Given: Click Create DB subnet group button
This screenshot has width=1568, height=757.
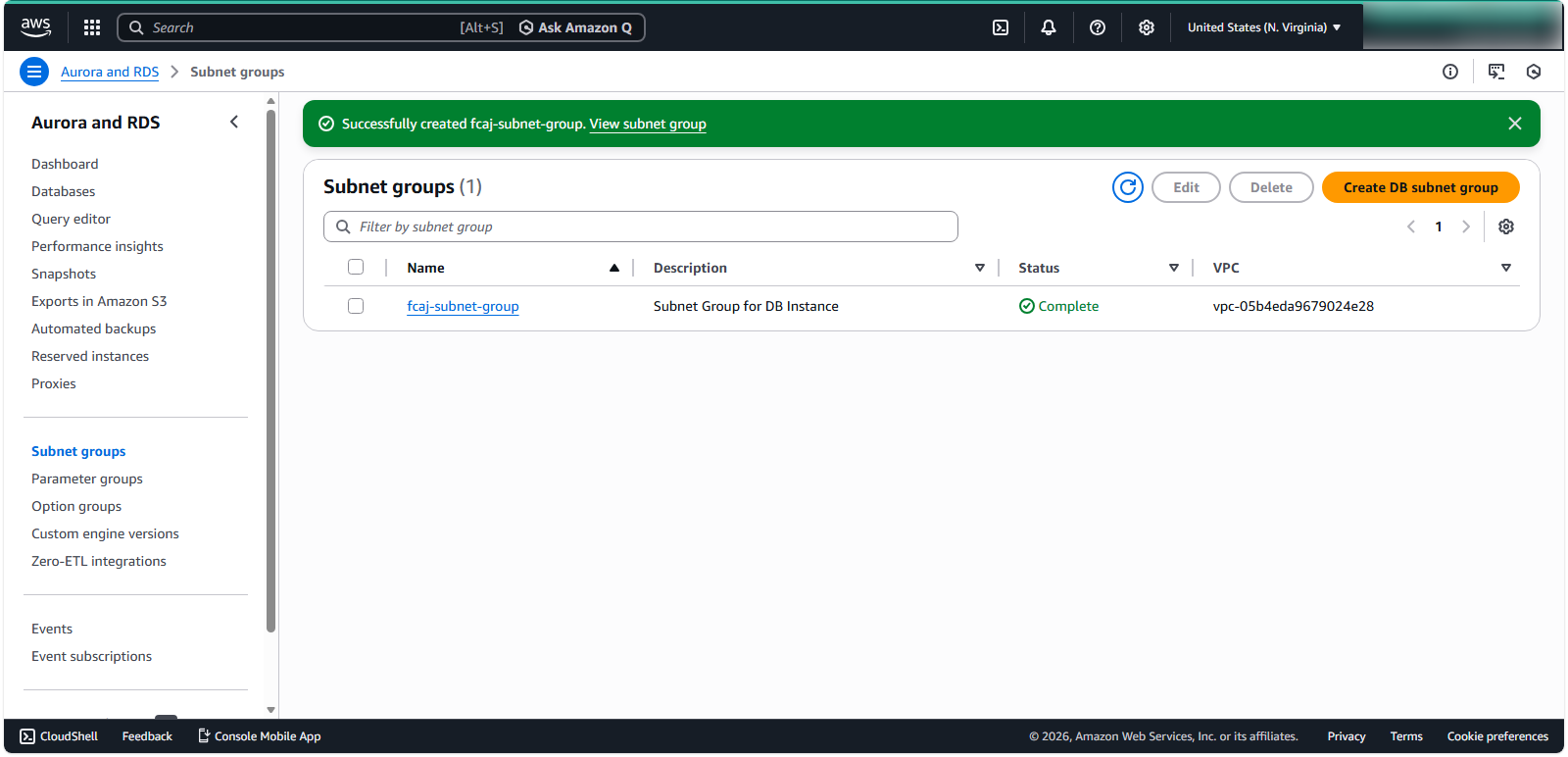Looking at the screenshot, I should point(1421,187).
